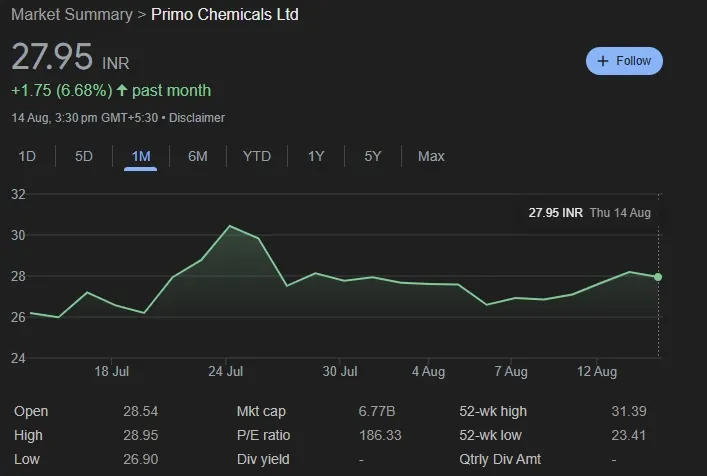Open the Market Summary breadcrumb link
This screenshot has height=476, width=707.
[71, 15]
